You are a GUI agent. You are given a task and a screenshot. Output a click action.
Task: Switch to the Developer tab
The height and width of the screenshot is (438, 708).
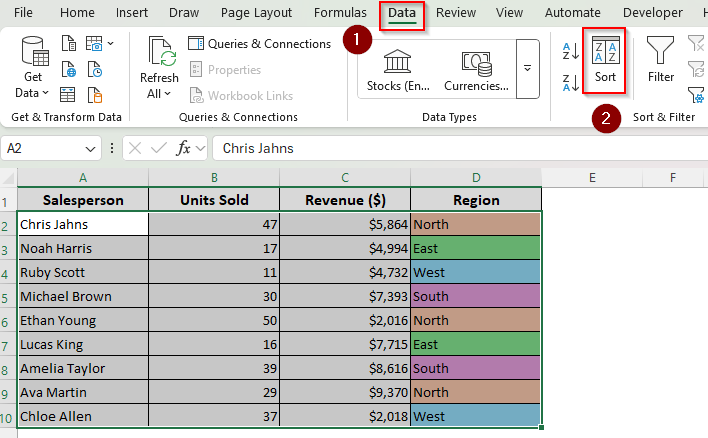[652, 13]
